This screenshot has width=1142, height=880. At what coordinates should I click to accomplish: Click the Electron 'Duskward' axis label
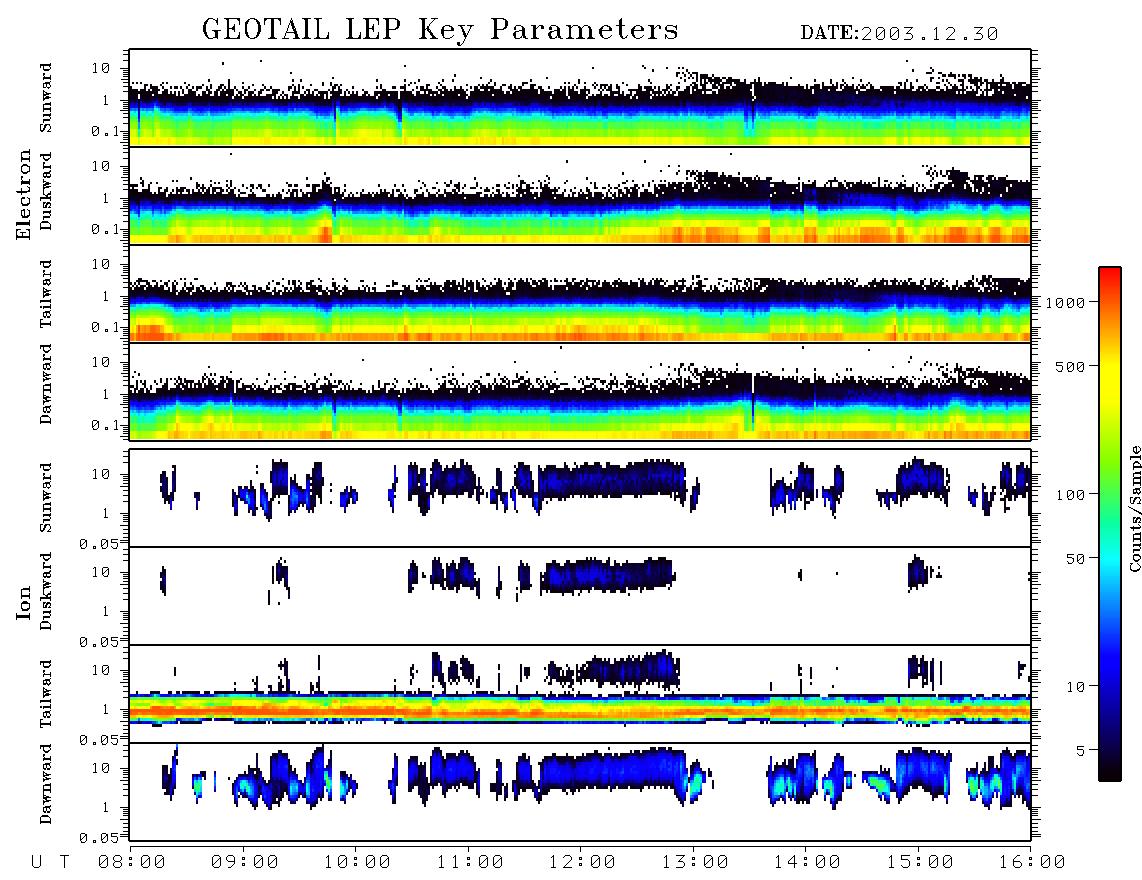(x=46, y=192)
